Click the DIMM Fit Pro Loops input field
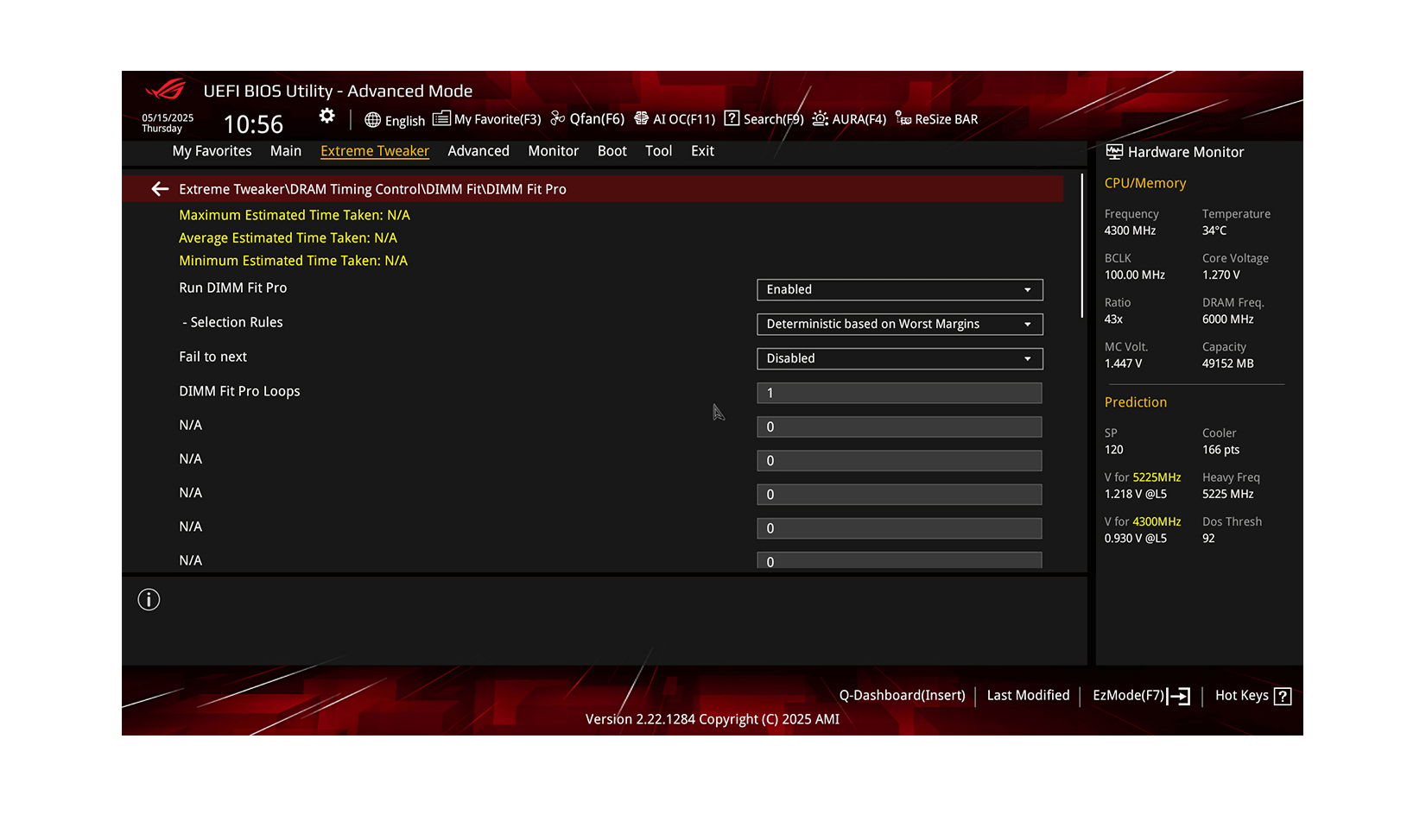Image resolution: width=1426 pixels, height=840 pixels. point(898,392)
